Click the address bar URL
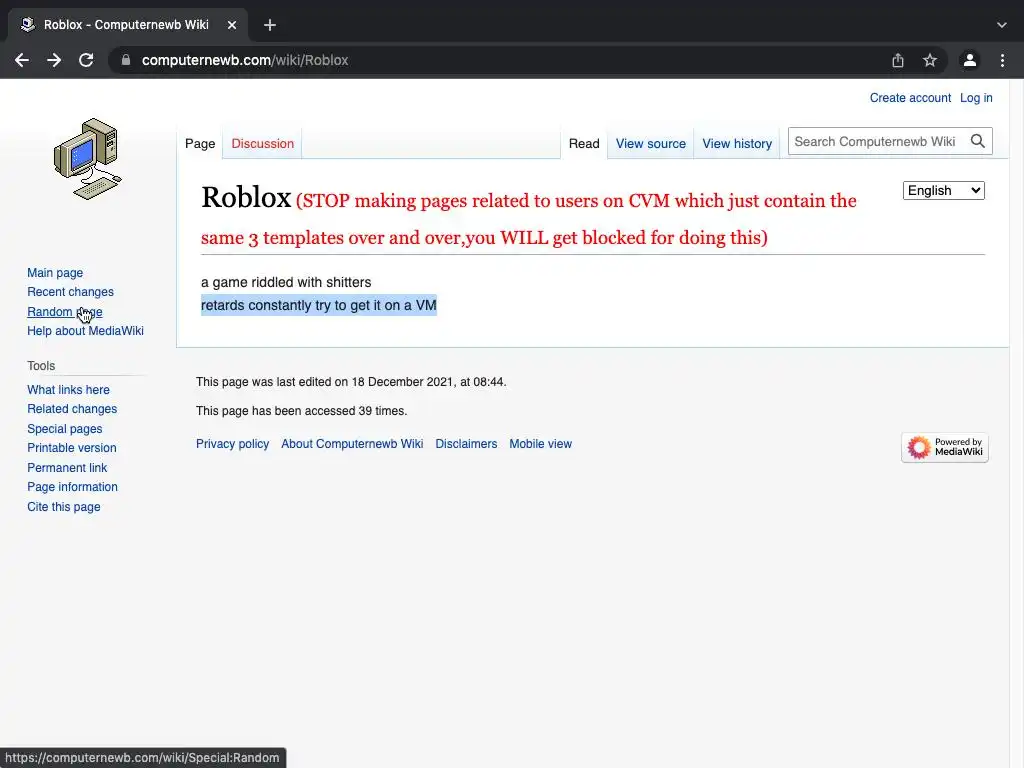1024x768 pixels. pyautogui.click(x=245, y=60)
